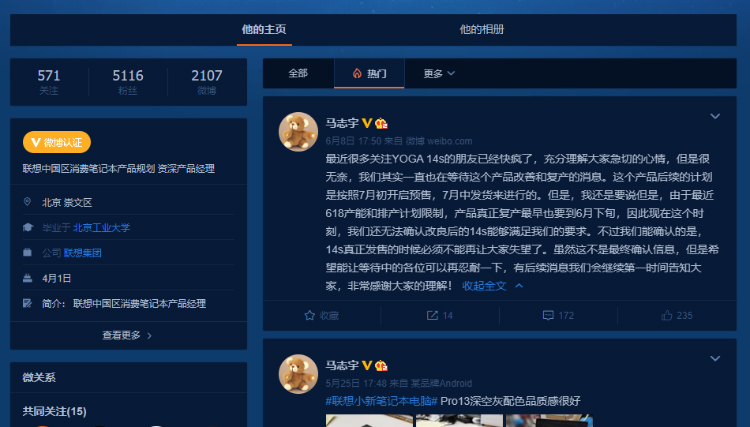This screenshot has height=427, width=750.
Task: Open the 更多 filter dropdown
Action: (439, 74)
